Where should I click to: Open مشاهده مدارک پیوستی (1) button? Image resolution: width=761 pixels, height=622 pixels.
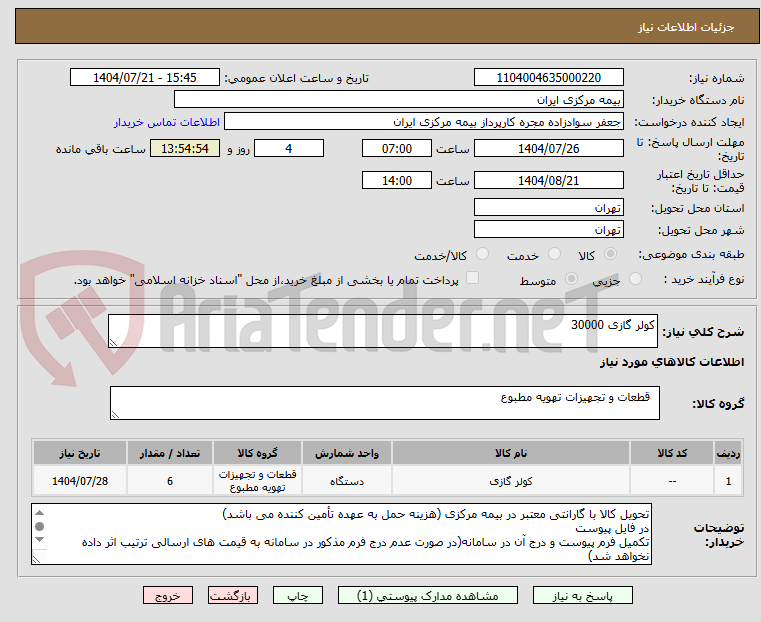coord(428,595)
